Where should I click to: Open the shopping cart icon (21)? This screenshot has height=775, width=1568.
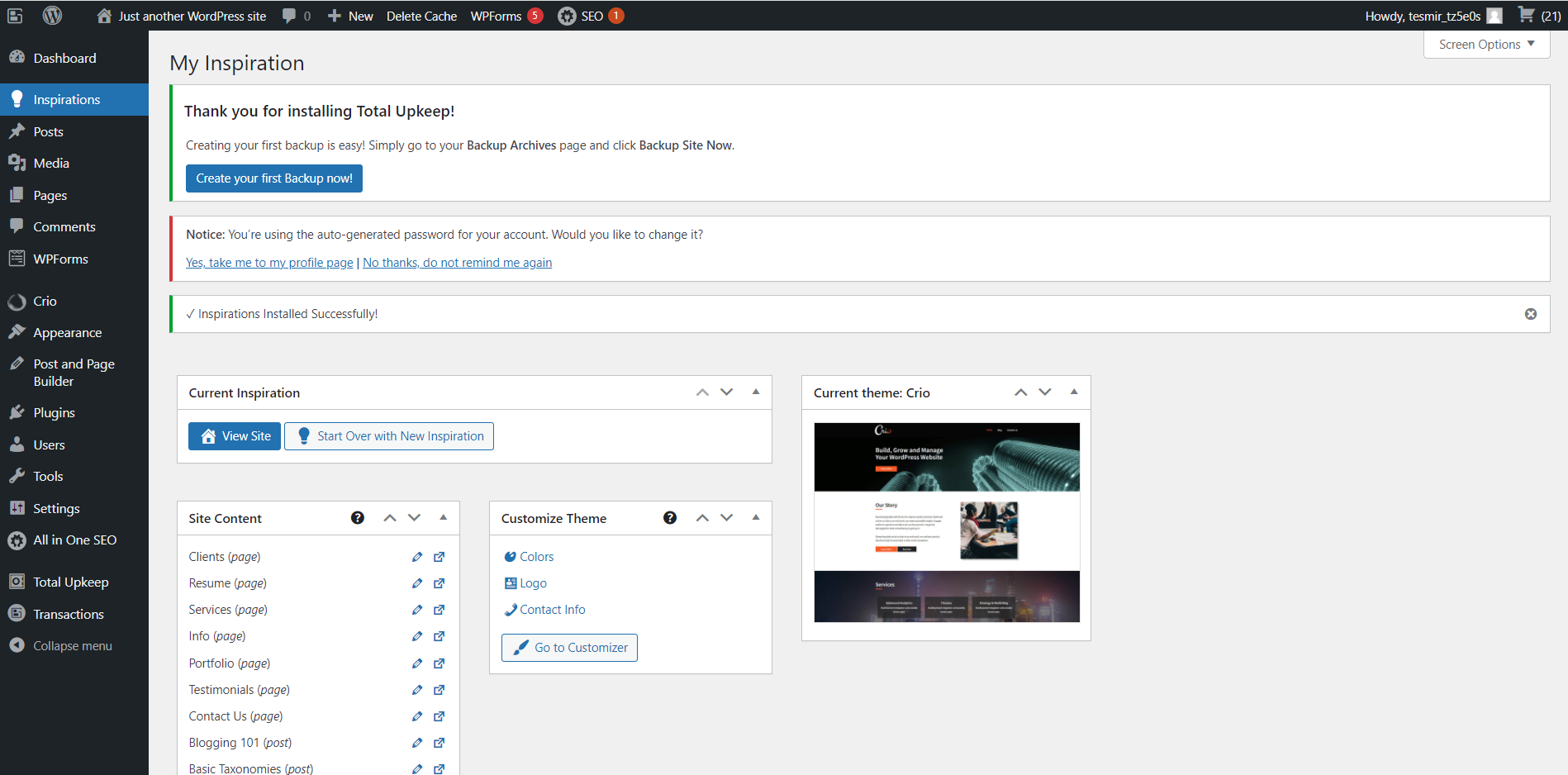1526,15
